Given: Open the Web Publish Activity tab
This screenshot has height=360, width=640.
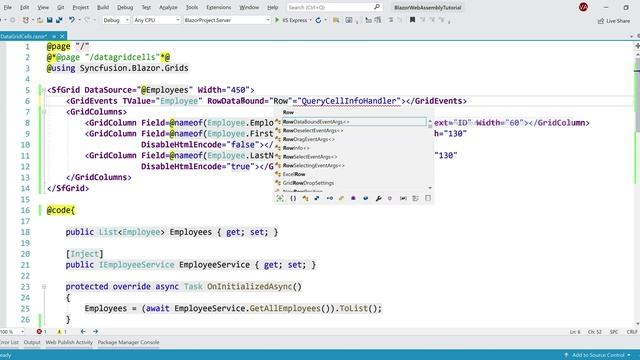Looking at the screenshot, I should [69, 342].
